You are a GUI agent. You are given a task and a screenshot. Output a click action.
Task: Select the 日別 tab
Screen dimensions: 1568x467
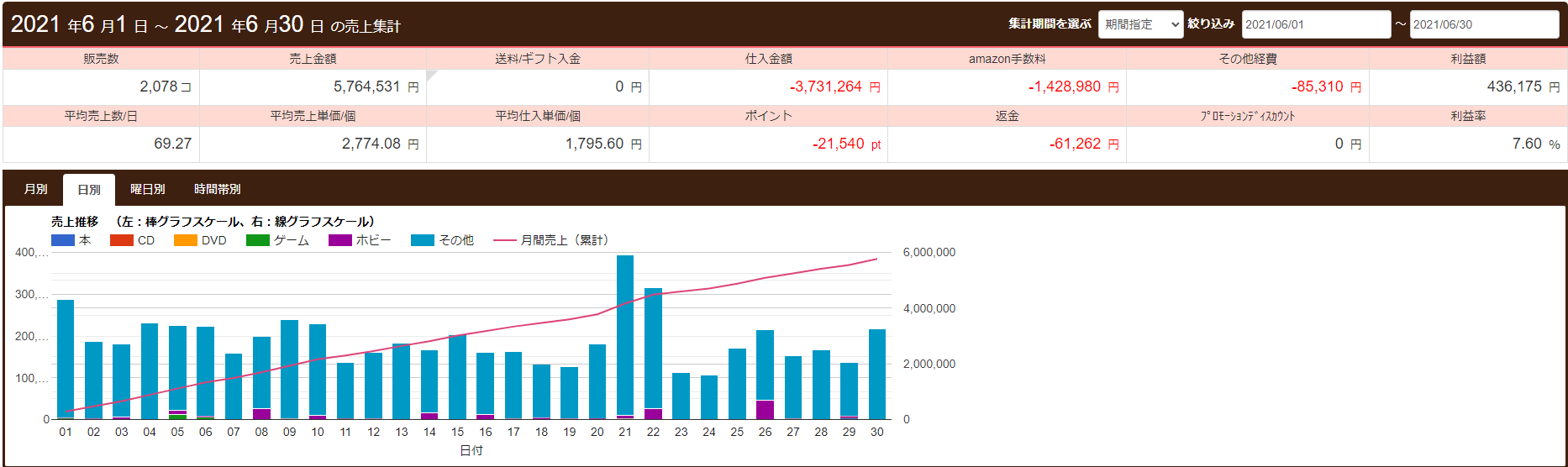(x=89, y=189)
